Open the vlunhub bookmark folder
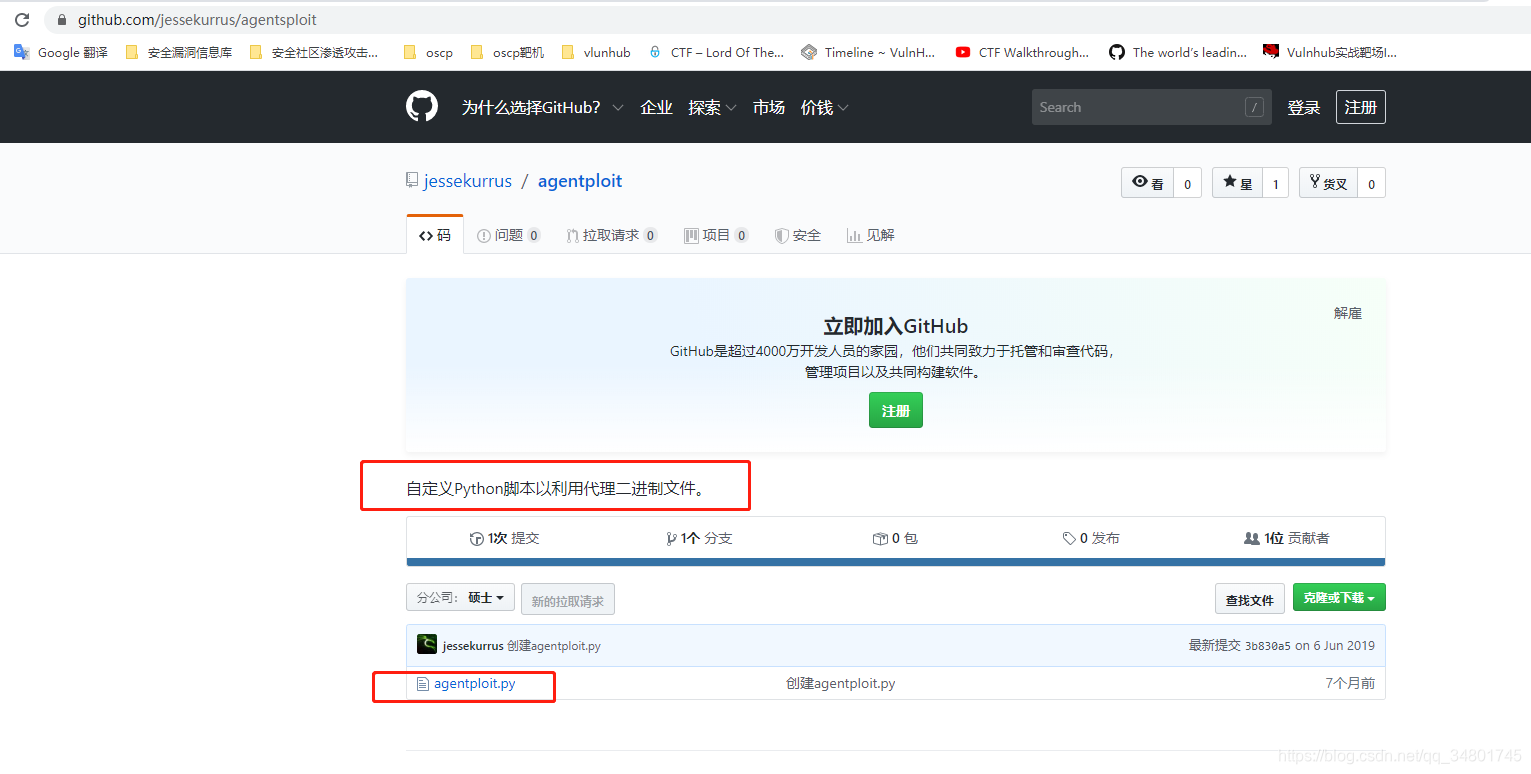The height and width of the screenshot is (774, 1531). point(596,52)
